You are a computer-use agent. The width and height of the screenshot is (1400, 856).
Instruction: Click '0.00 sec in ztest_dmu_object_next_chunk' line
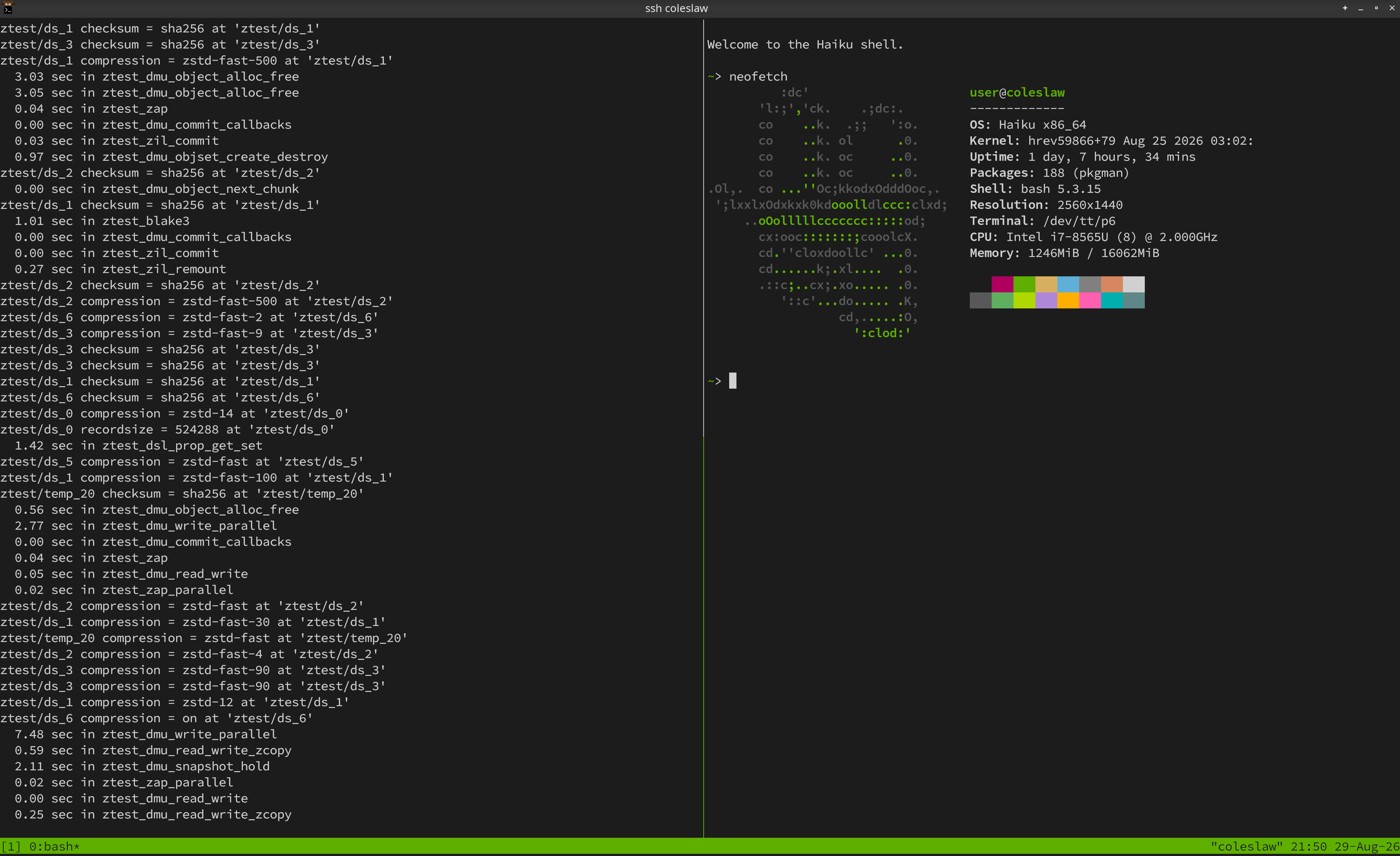(x=156, y=189)
